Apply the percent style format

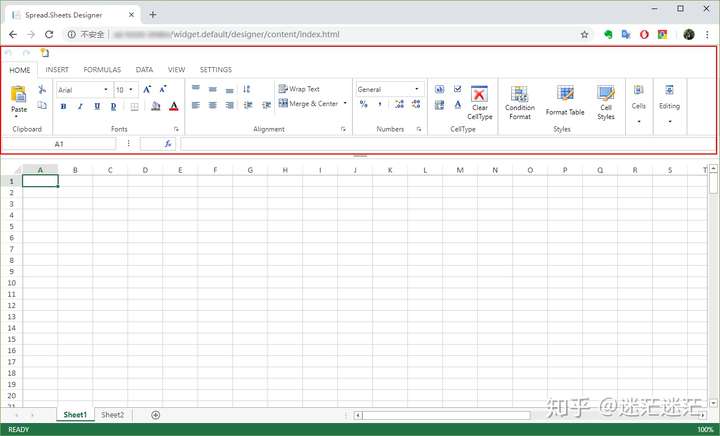pos(364,105)
